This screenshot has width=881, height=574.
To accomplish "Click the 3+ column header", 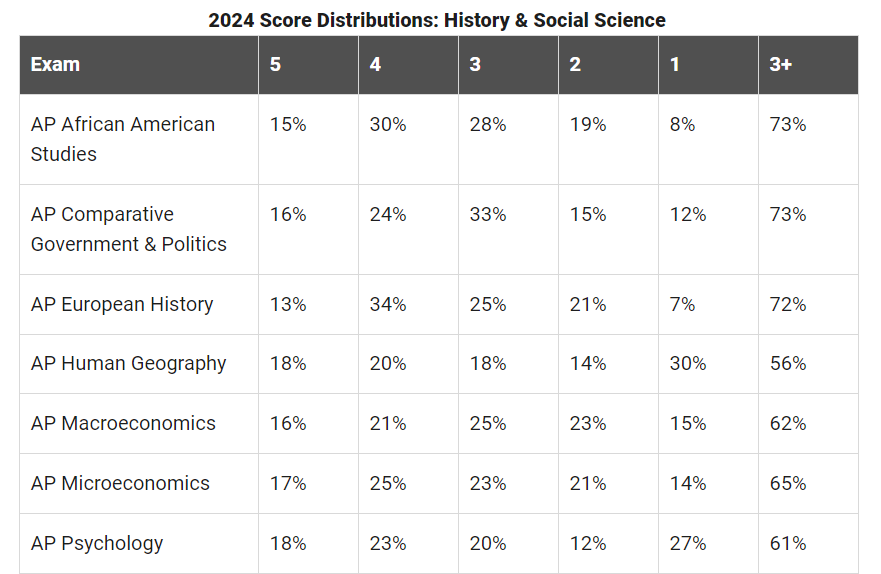I will [781, 64].
